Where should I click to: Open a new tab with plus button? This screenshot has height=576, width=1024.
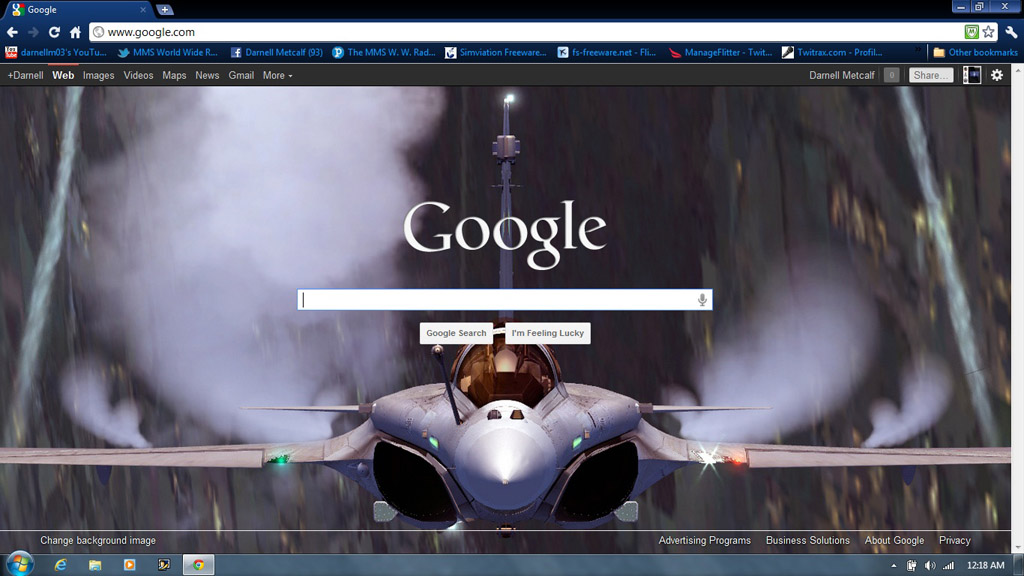(x=165, y=10)
